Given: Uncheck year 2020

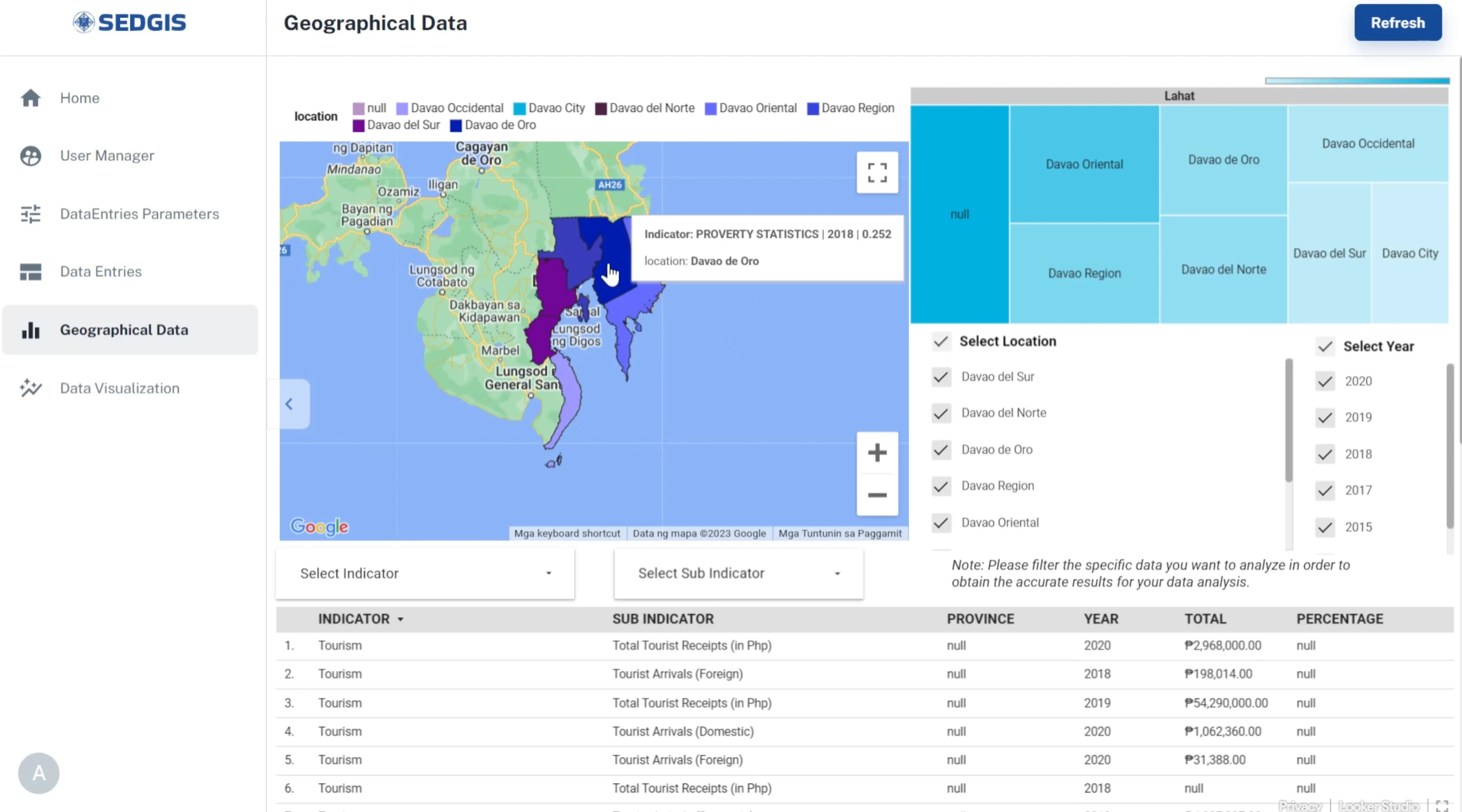Looking at the screenshot, I should tap(1325, 381).
